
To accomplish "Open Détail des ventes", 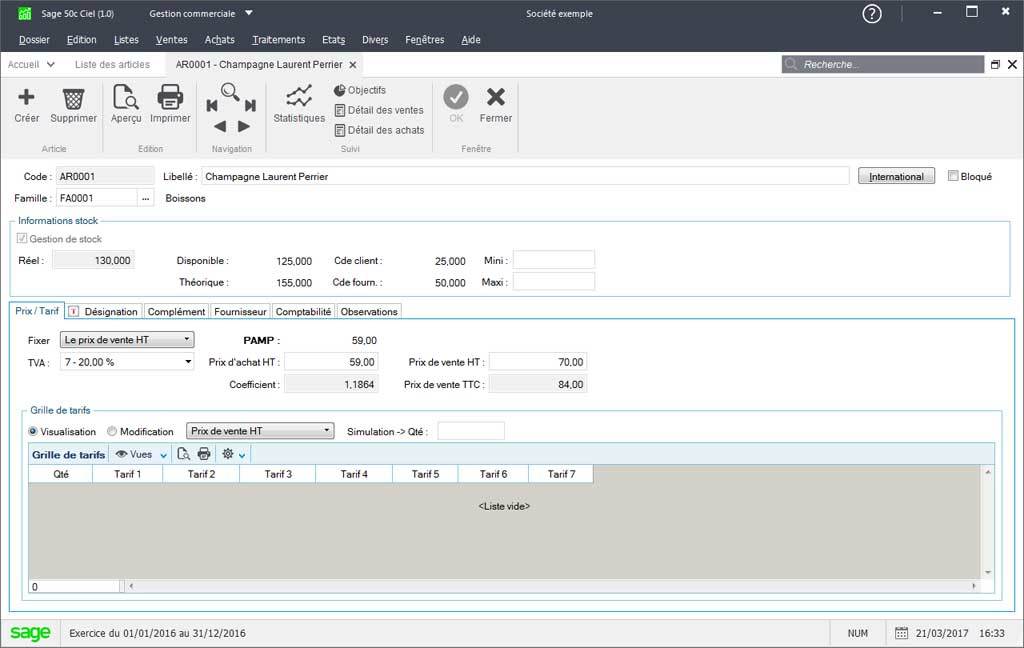I will click(x=379, y=110).
